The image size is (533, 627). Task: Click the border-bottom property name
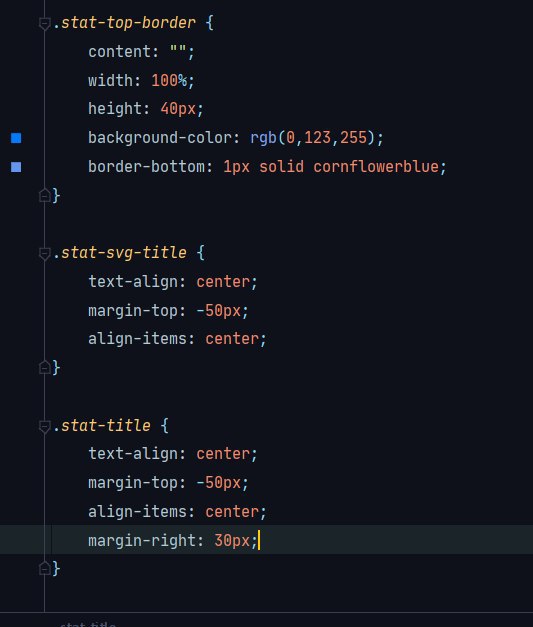pos(146,167)
